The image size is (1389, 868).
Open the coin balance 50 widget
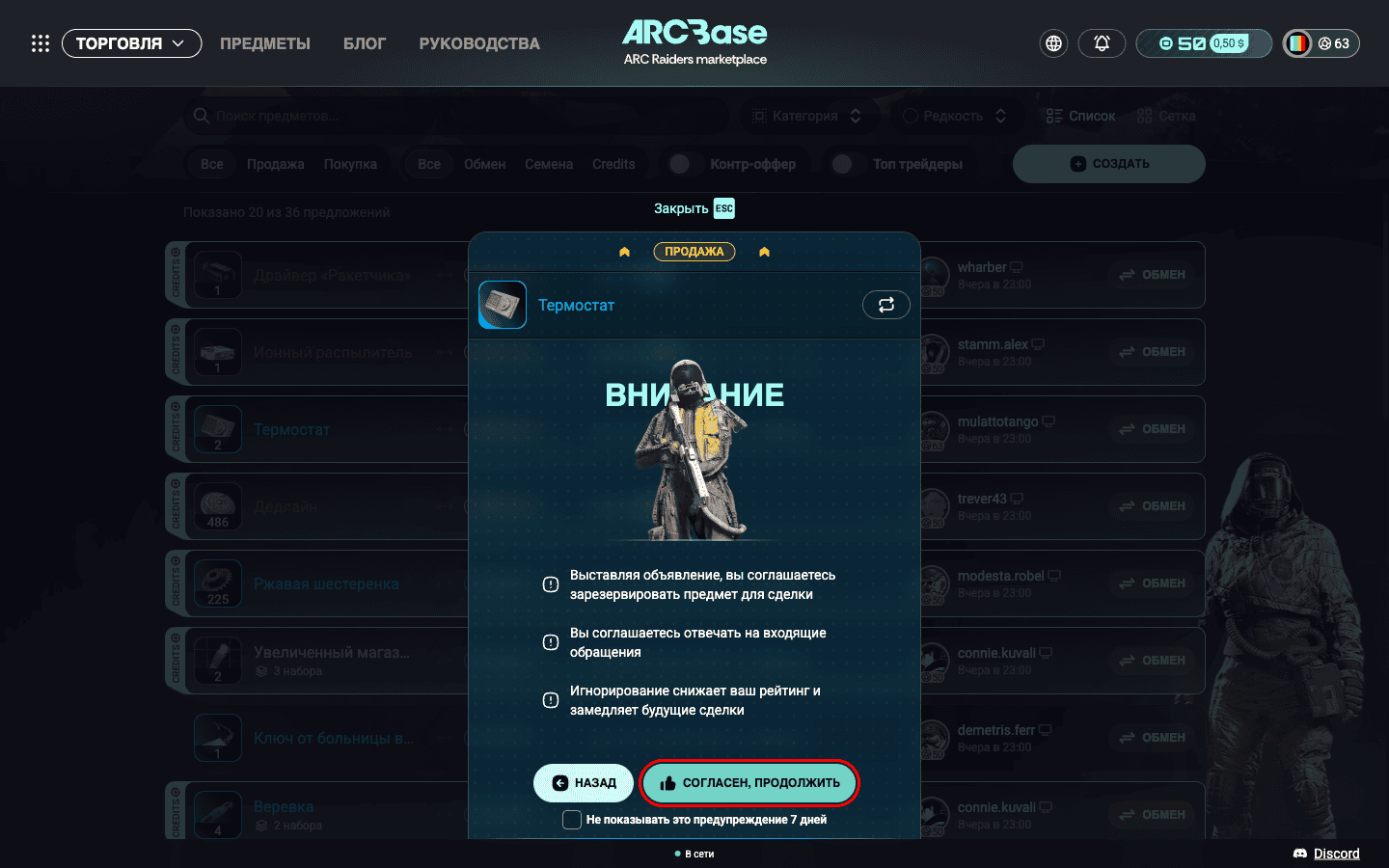(1204, 43)
